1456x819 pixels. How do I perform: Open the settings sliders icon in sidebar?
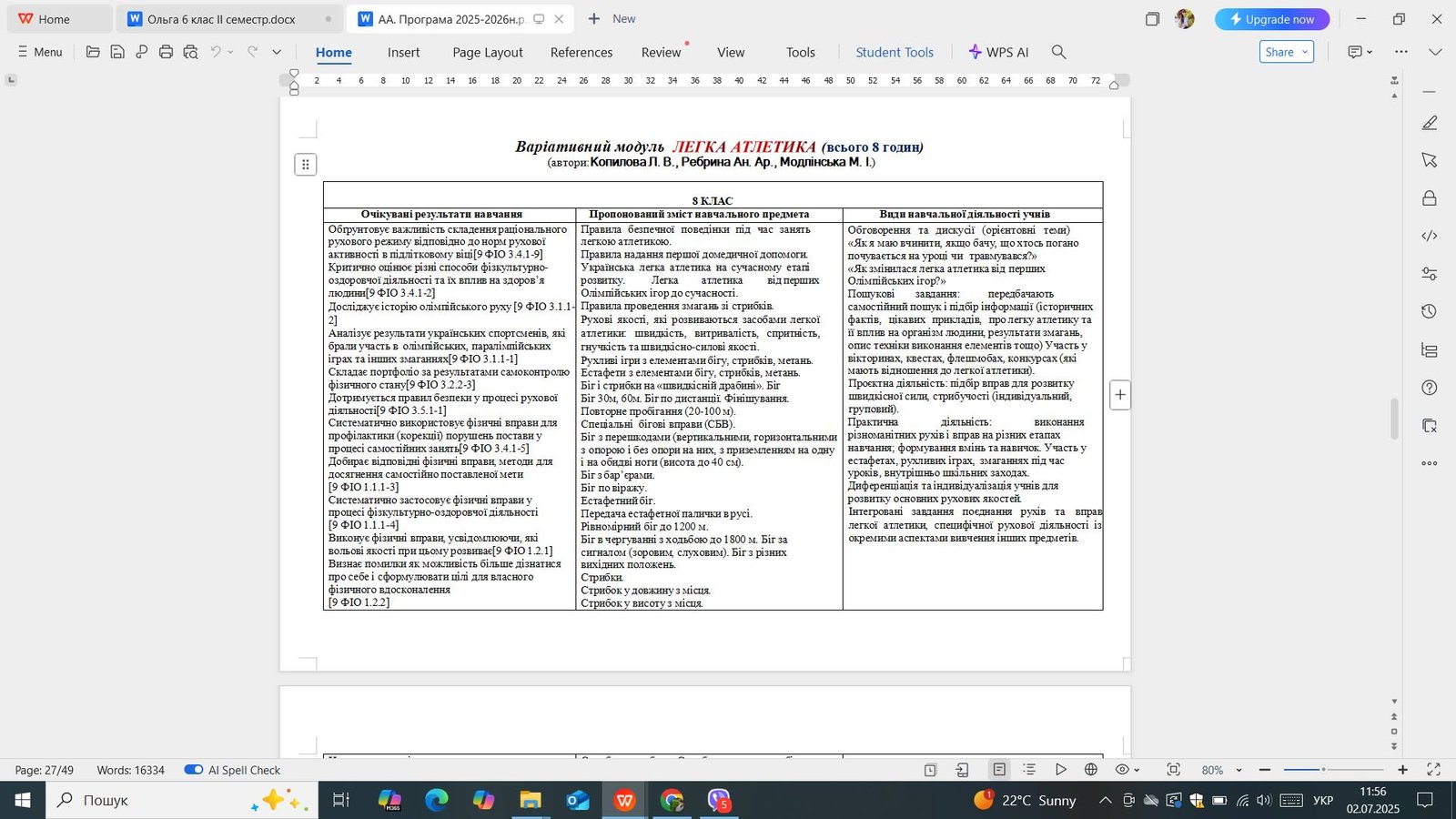pos(1430,274)
